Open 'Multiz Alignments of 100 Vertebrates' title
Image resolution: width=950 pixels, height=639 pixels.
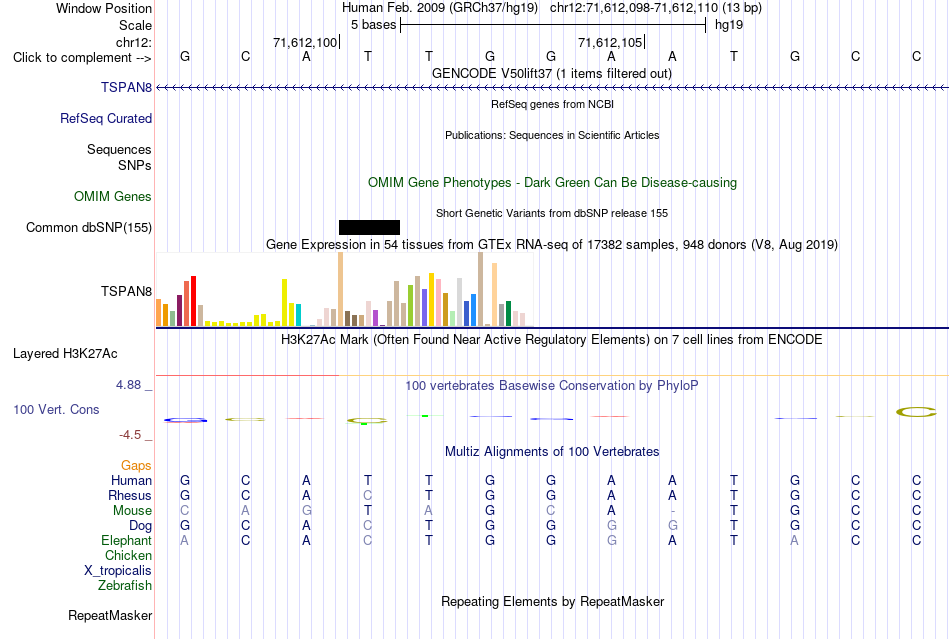coord(552,451)
